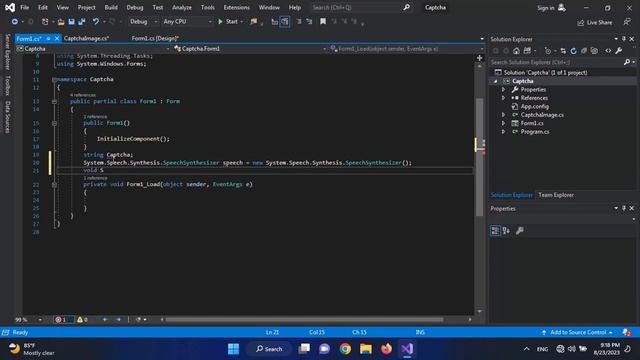Open File Explorer from the taskbar

pos(366,349)
